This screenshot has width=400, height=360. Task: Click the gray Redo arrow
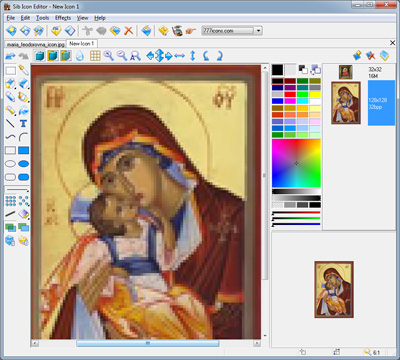tap(23, 56)
